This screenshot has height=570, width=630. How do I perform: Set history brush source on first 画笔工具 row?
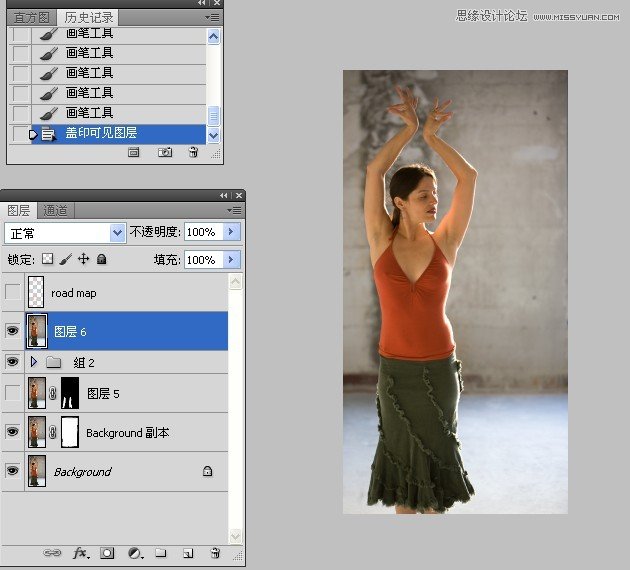[21, 34]
